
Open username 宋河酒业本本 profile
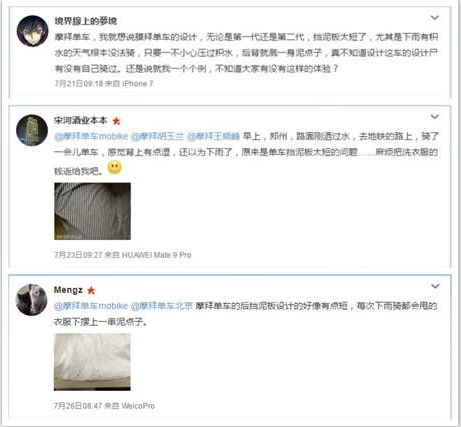(81, 120)
